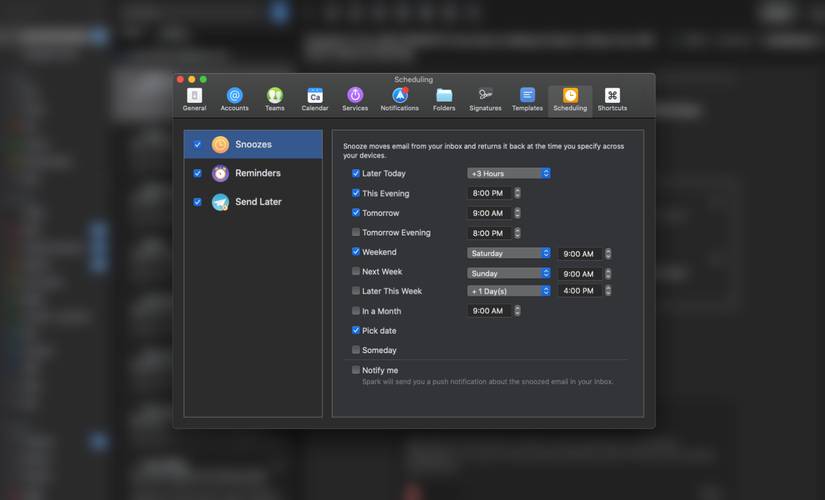Adjust Next Week time stepper arrows

pyautogui.click(x=608, y=274)
